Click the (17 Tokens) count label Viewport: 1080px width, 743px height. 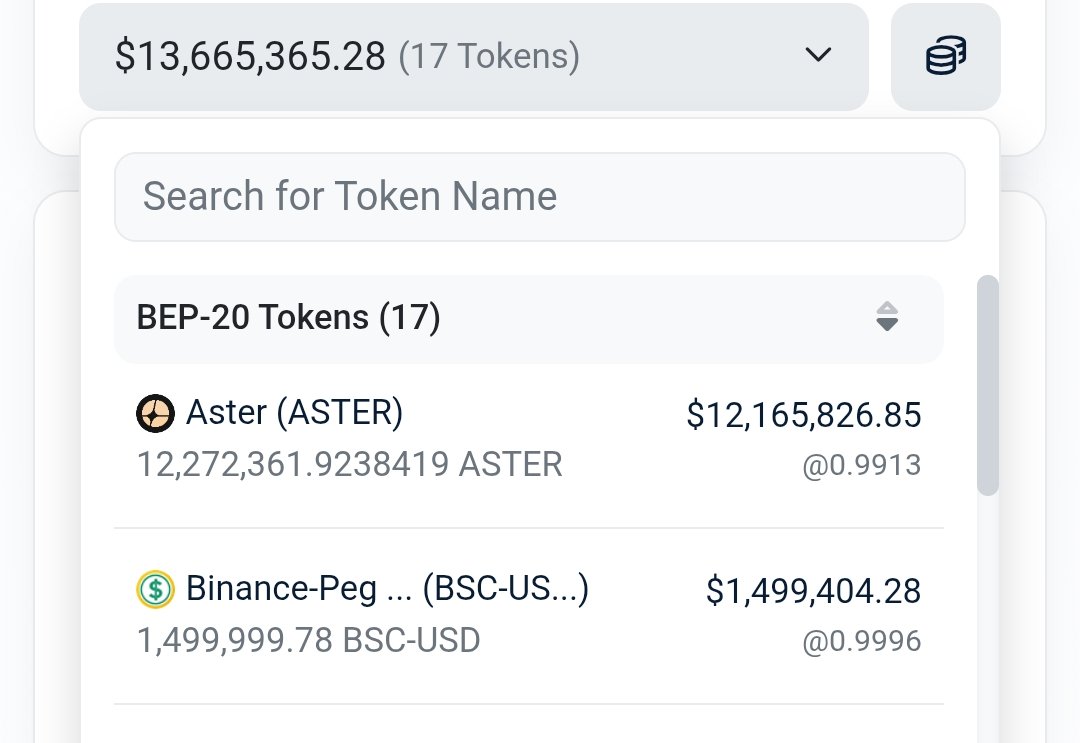489,56
